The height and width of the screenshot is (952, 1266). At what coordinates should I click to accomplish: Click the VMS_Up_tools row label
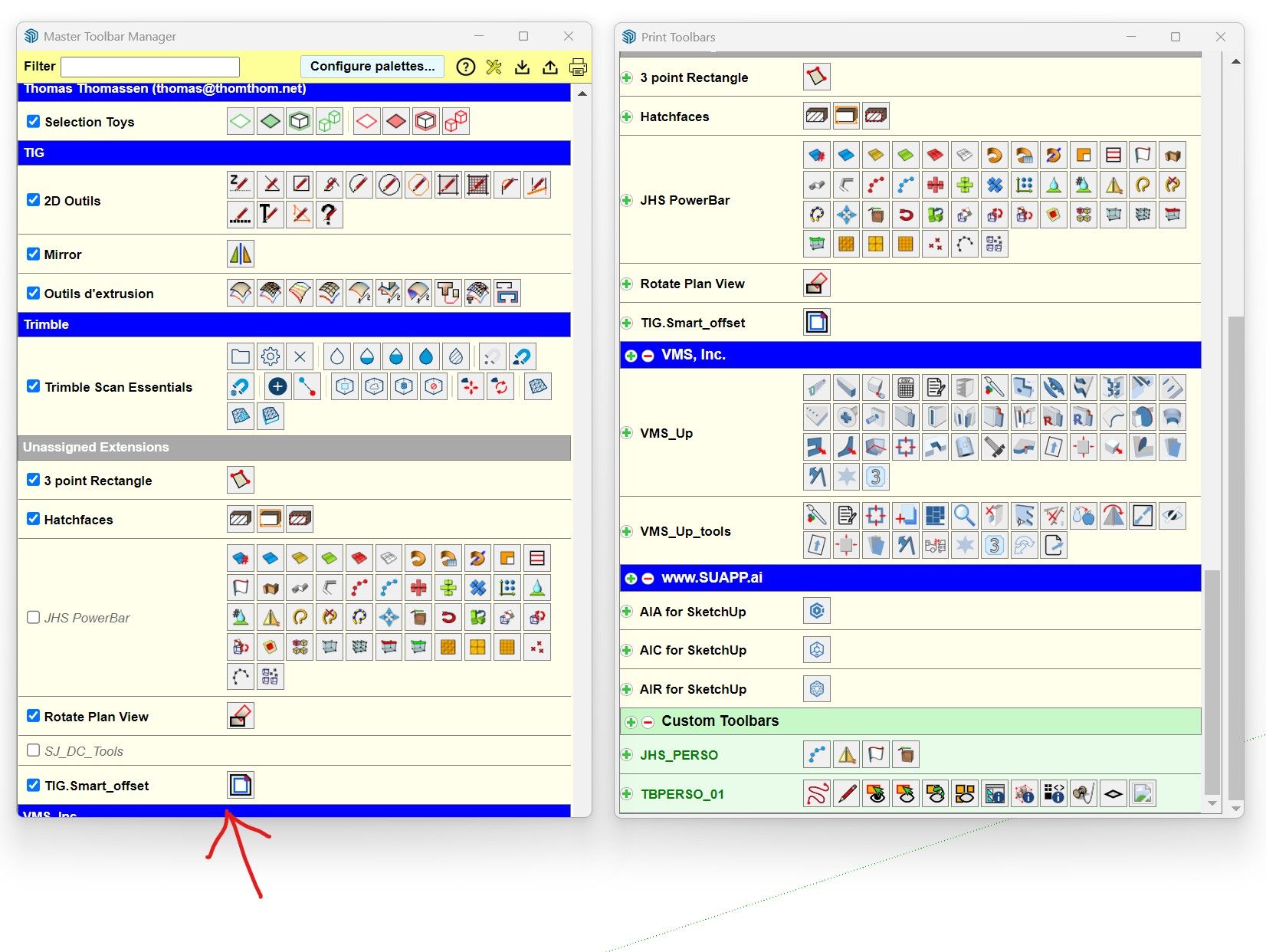pyautogui.click(x=685, y=531)
